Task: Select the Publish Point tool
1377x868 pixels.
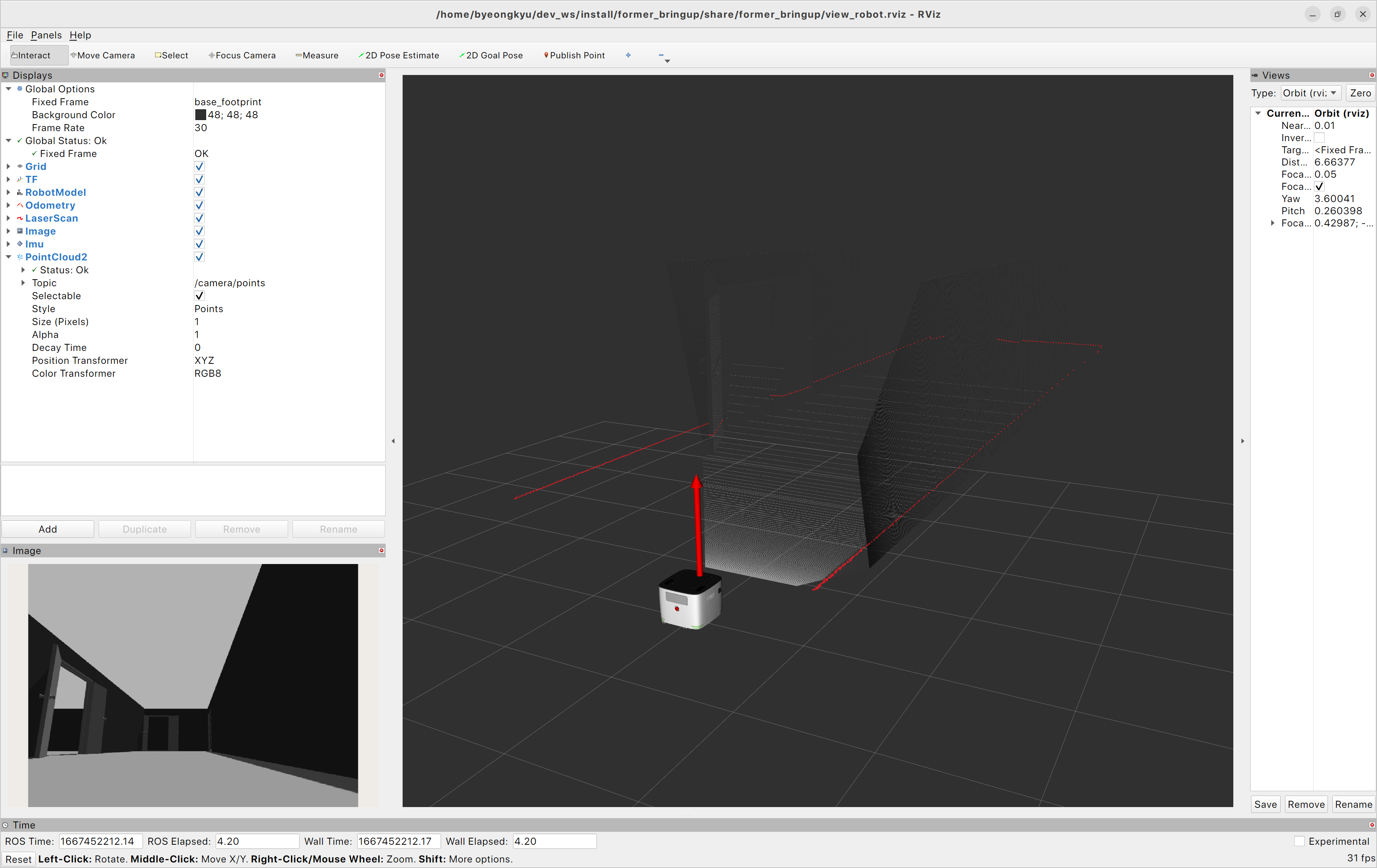Action: tap(574, 55)
